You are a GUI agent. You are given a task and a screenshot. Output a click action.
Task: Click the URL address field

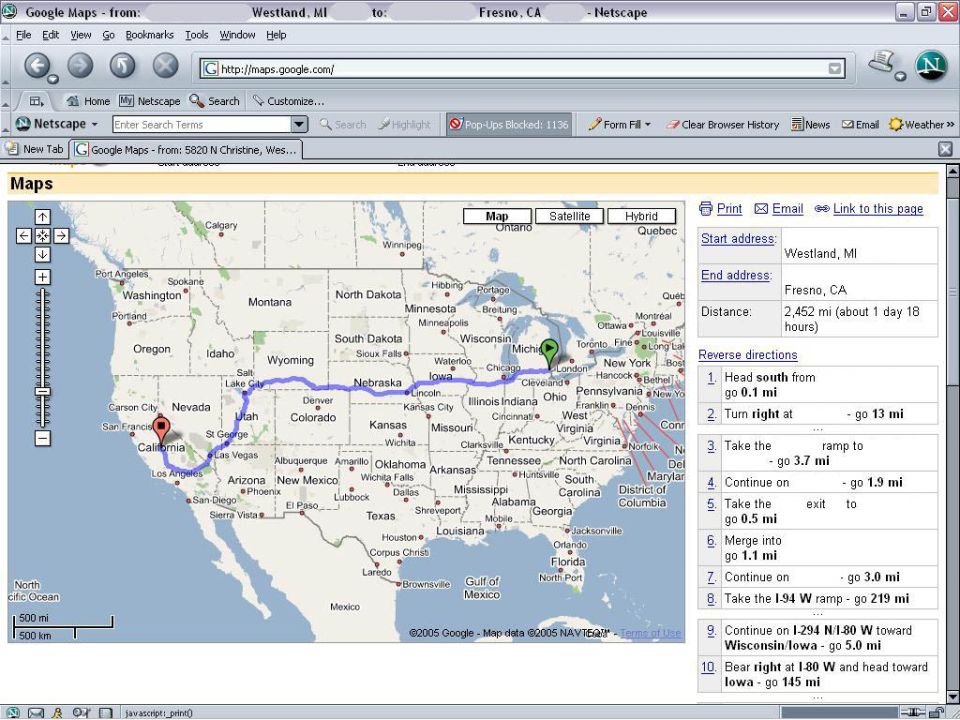coord(523,69)
